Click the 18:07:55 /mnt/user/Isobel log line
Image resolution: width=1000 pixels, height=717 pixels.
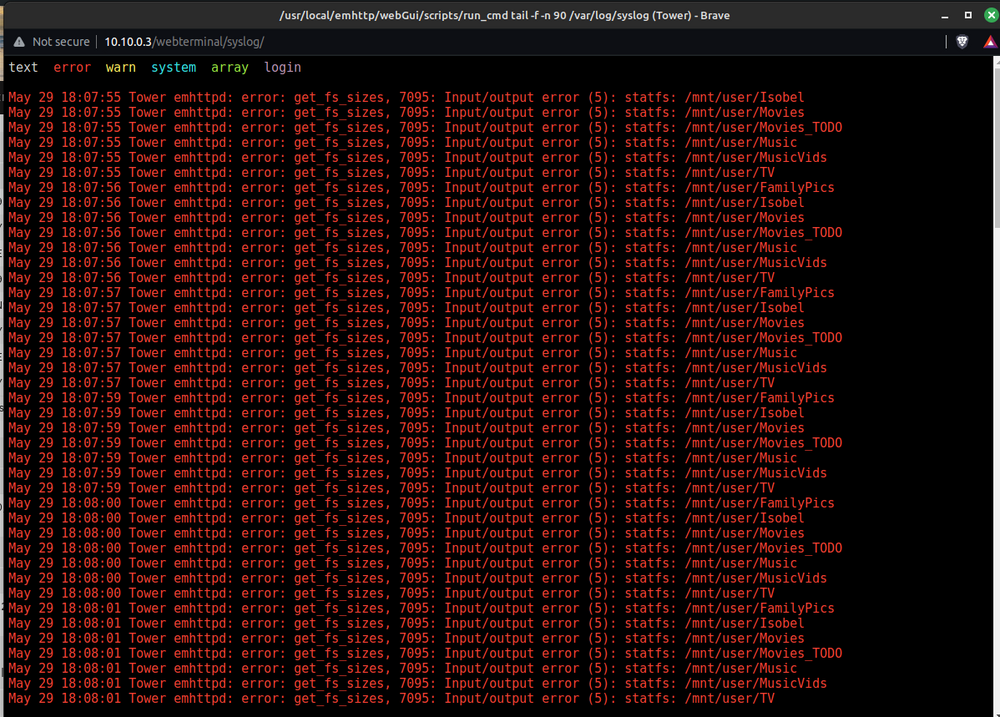tap(406, 98)
